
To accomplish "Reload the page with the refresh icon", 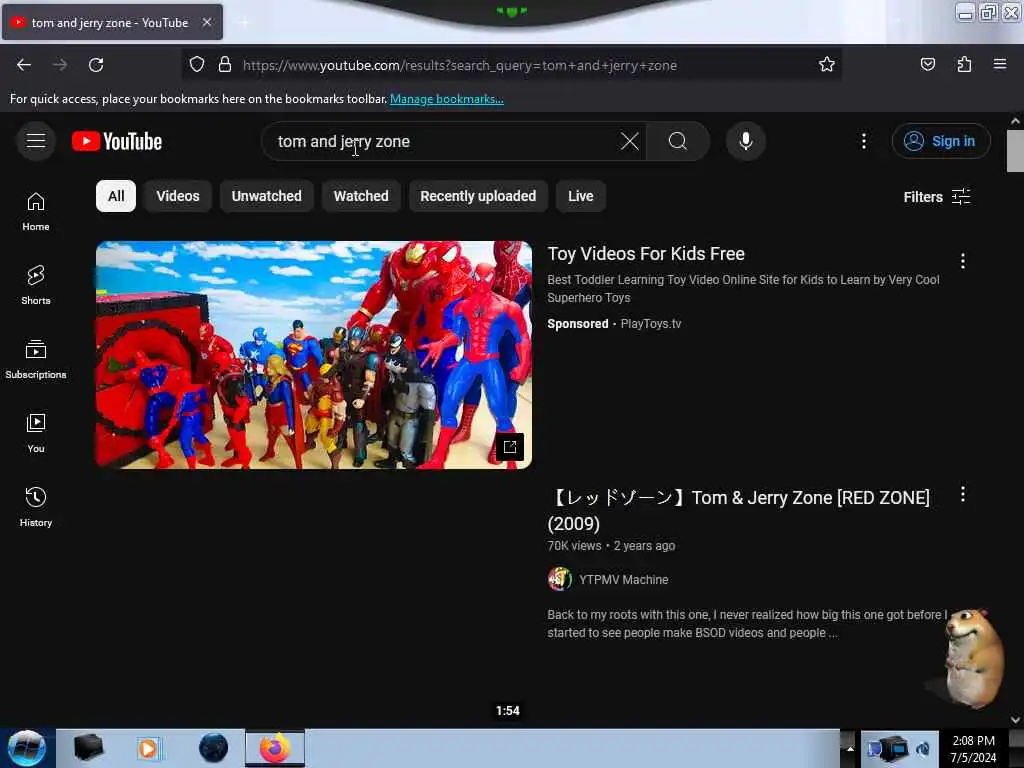I will 96,65.
